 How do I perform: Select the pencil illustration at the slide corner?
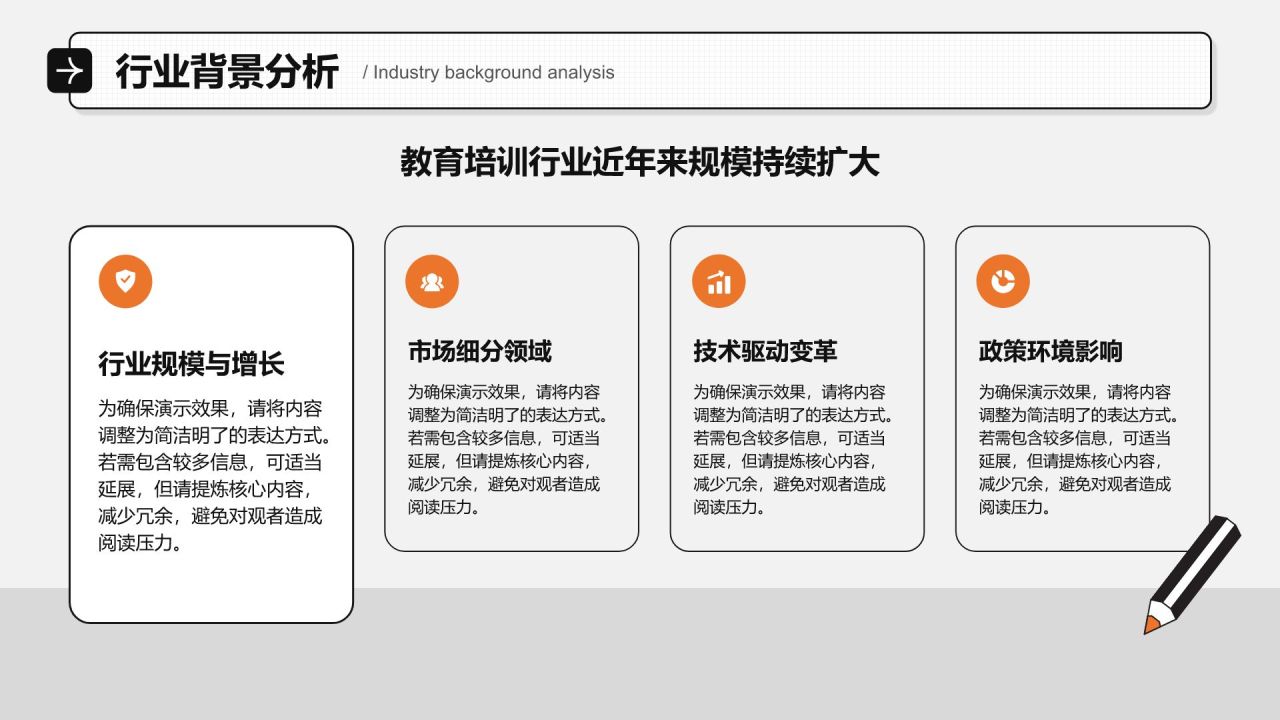point(1193,573)
